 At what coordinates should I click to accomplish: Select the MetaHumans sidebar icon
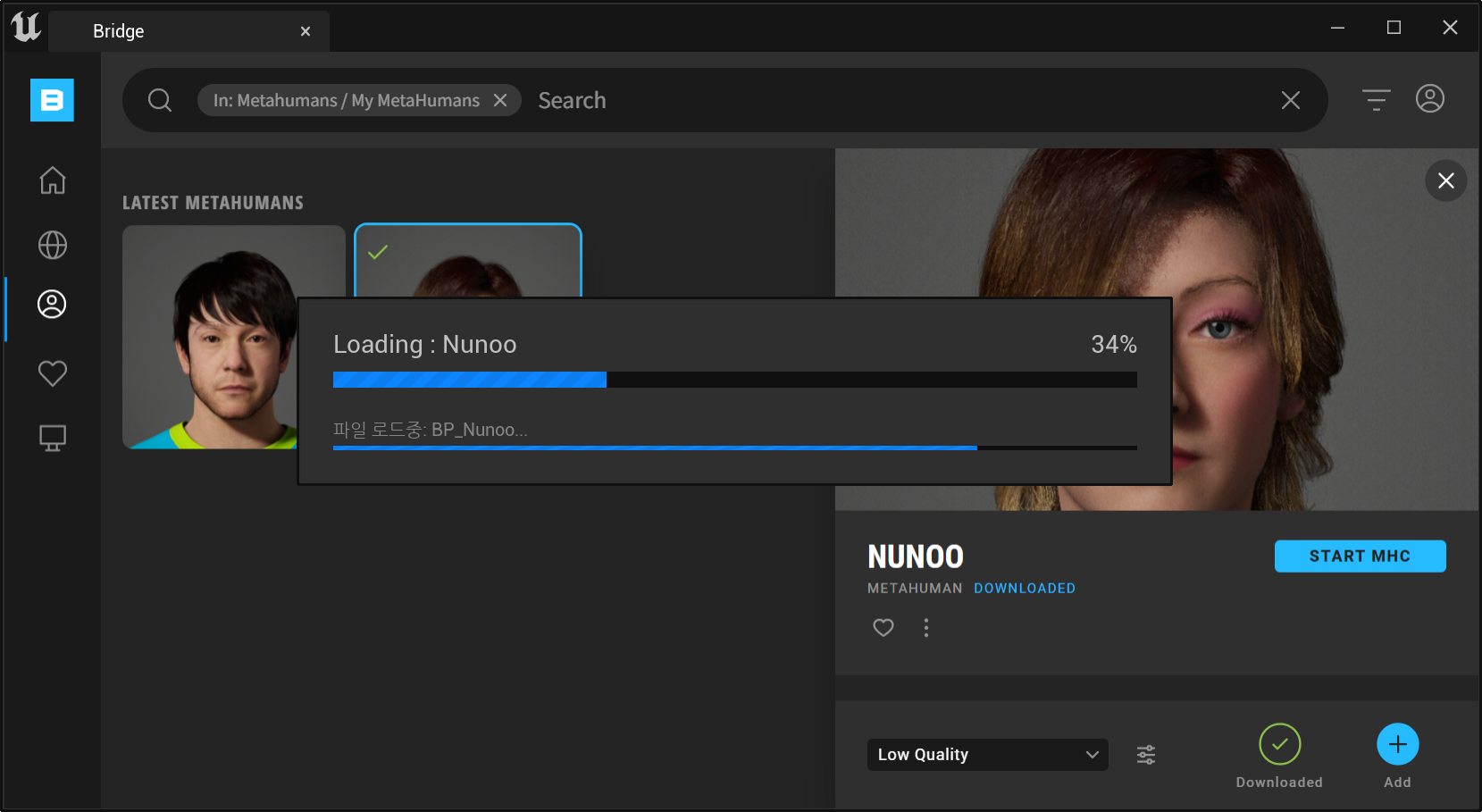pyautogui.click(x=52, y=305)
